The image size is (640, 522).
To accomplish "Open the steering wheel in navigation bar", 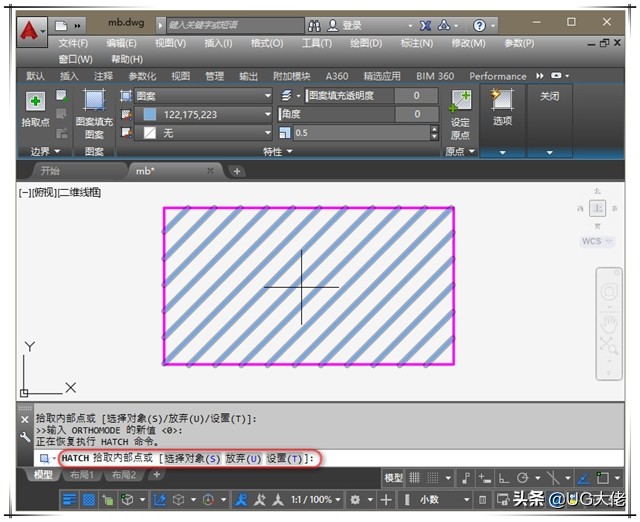I will click(608, 293).
